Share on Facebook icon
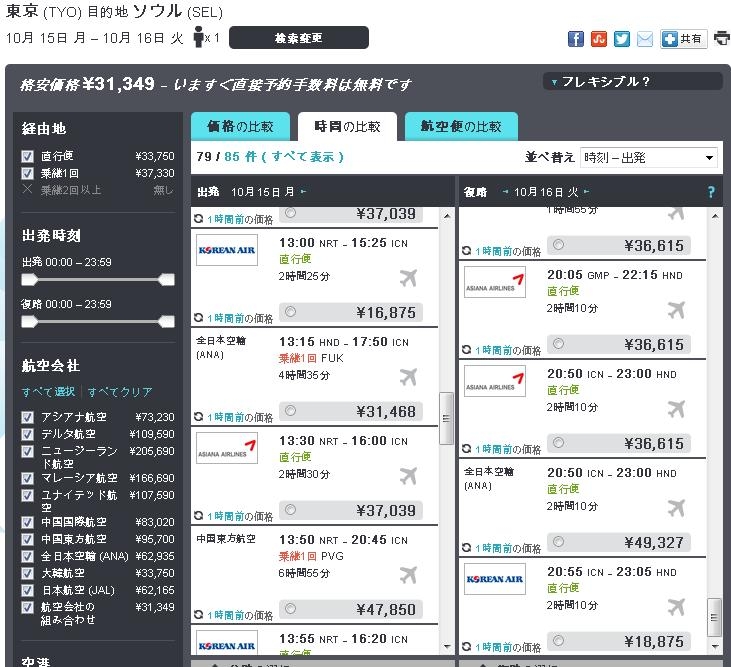The image size is (731, 667). coord(576,39)
